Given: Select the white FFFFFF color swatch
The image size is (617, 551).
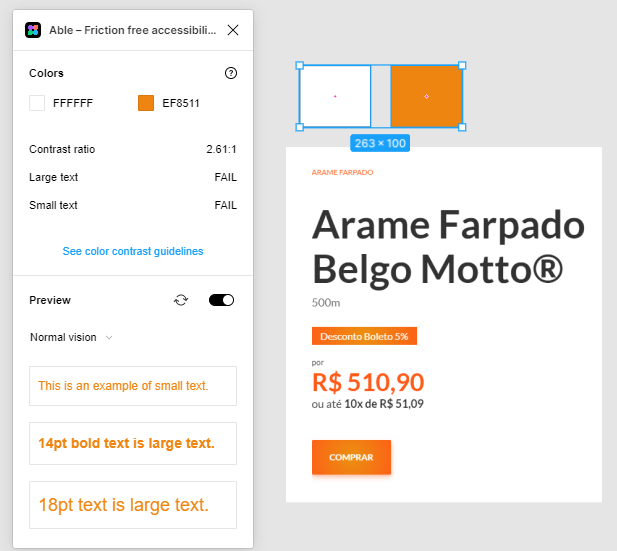Looking at the screenshot, I should [37, 103].
